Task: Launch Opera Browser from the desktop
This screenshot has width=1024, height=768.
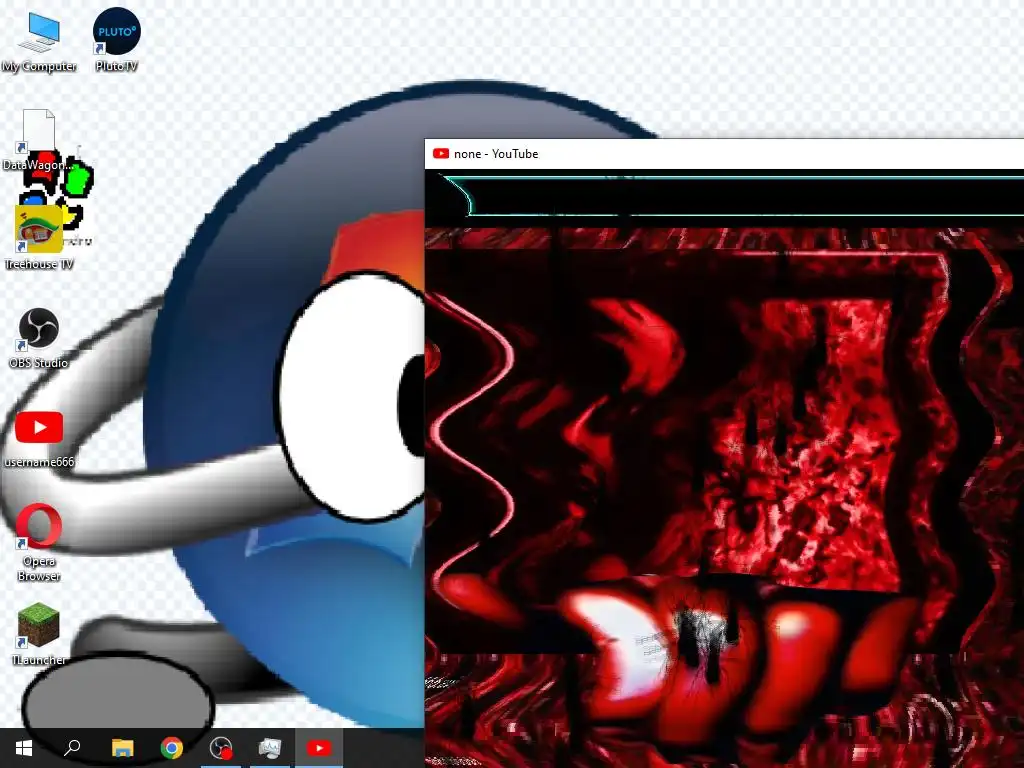Action: (39, 542)
